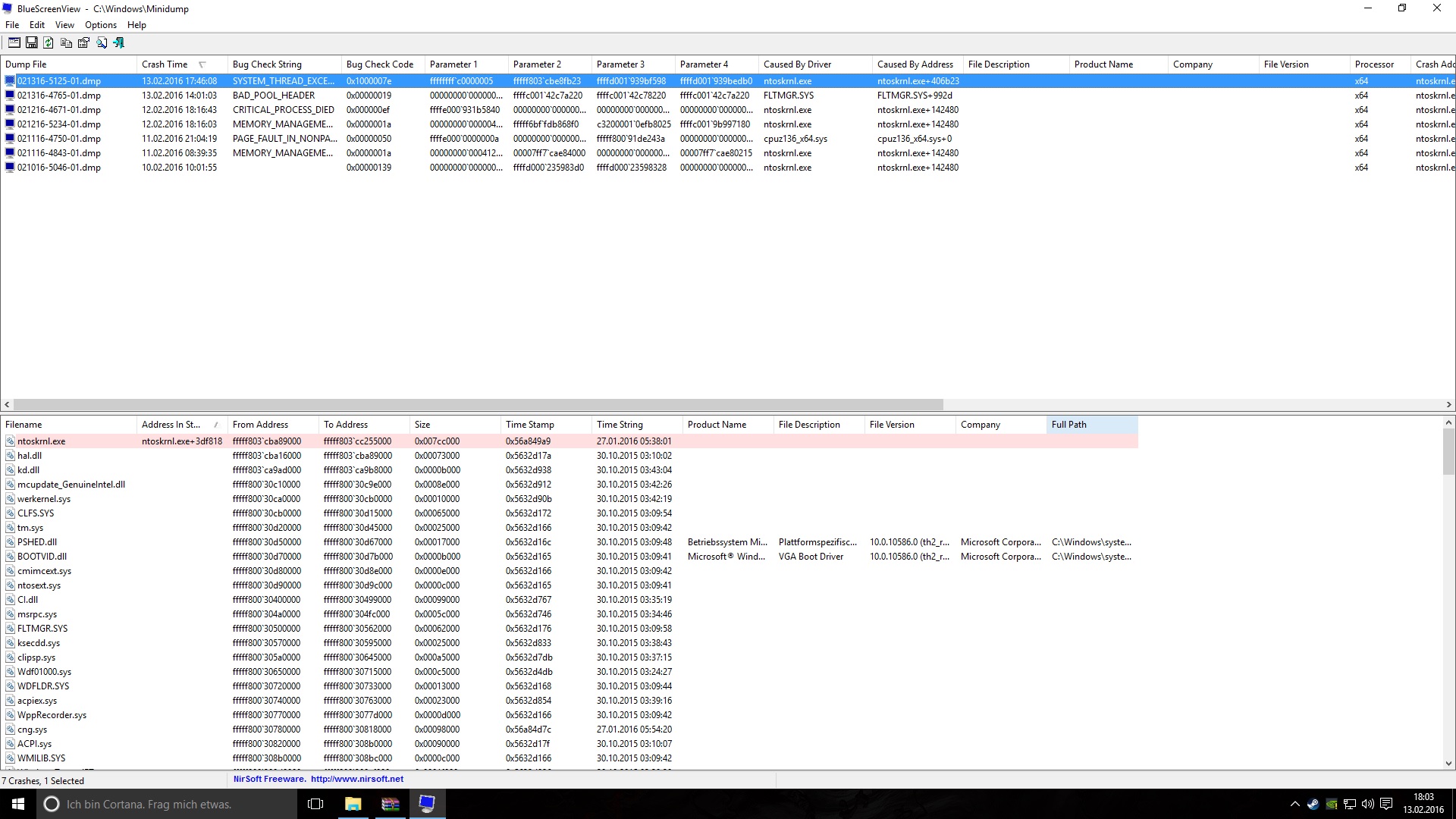Click the green Refresh toolbar icon
Screen dimensions: 1456x819
pyautogui.click(x=49, y=43)
